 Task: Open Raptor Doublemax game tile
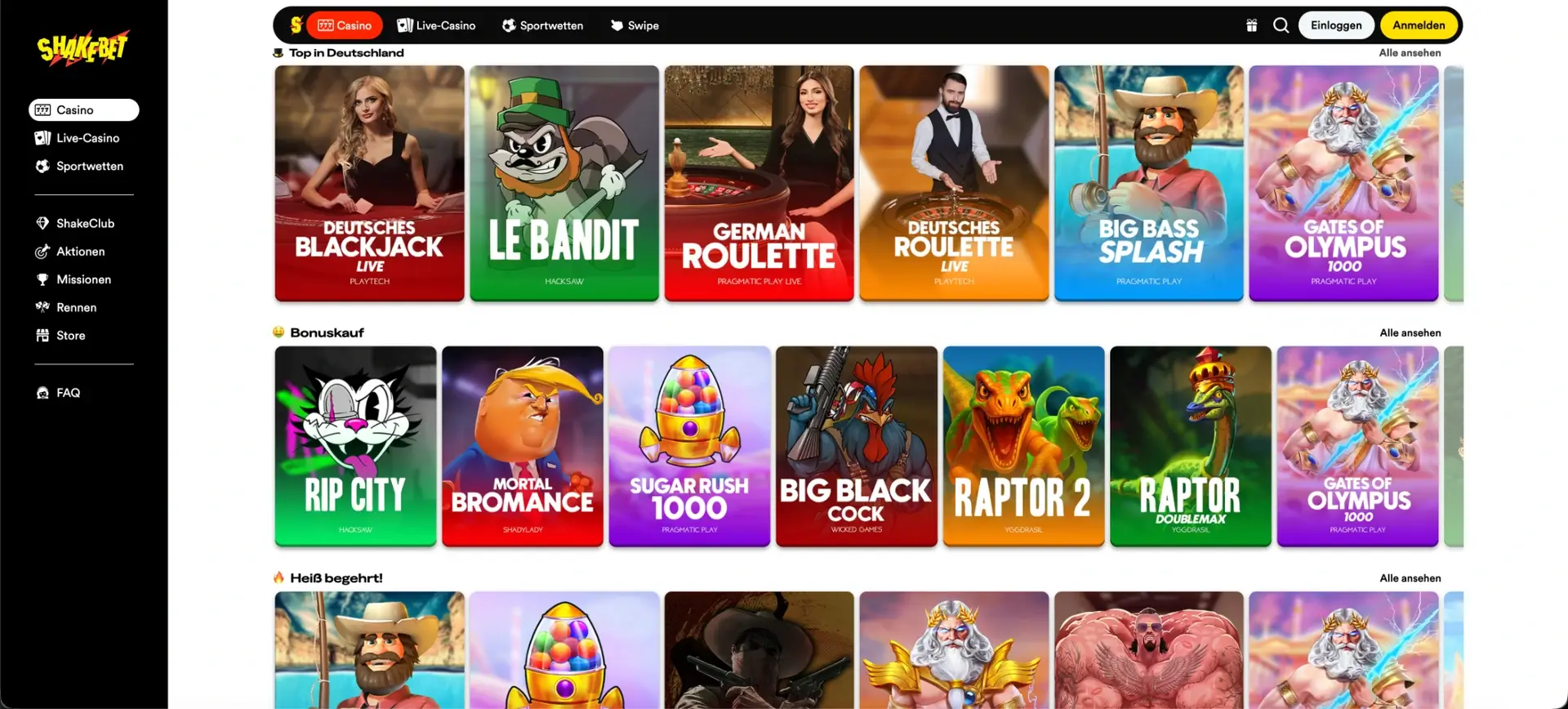pos(1191,446)
